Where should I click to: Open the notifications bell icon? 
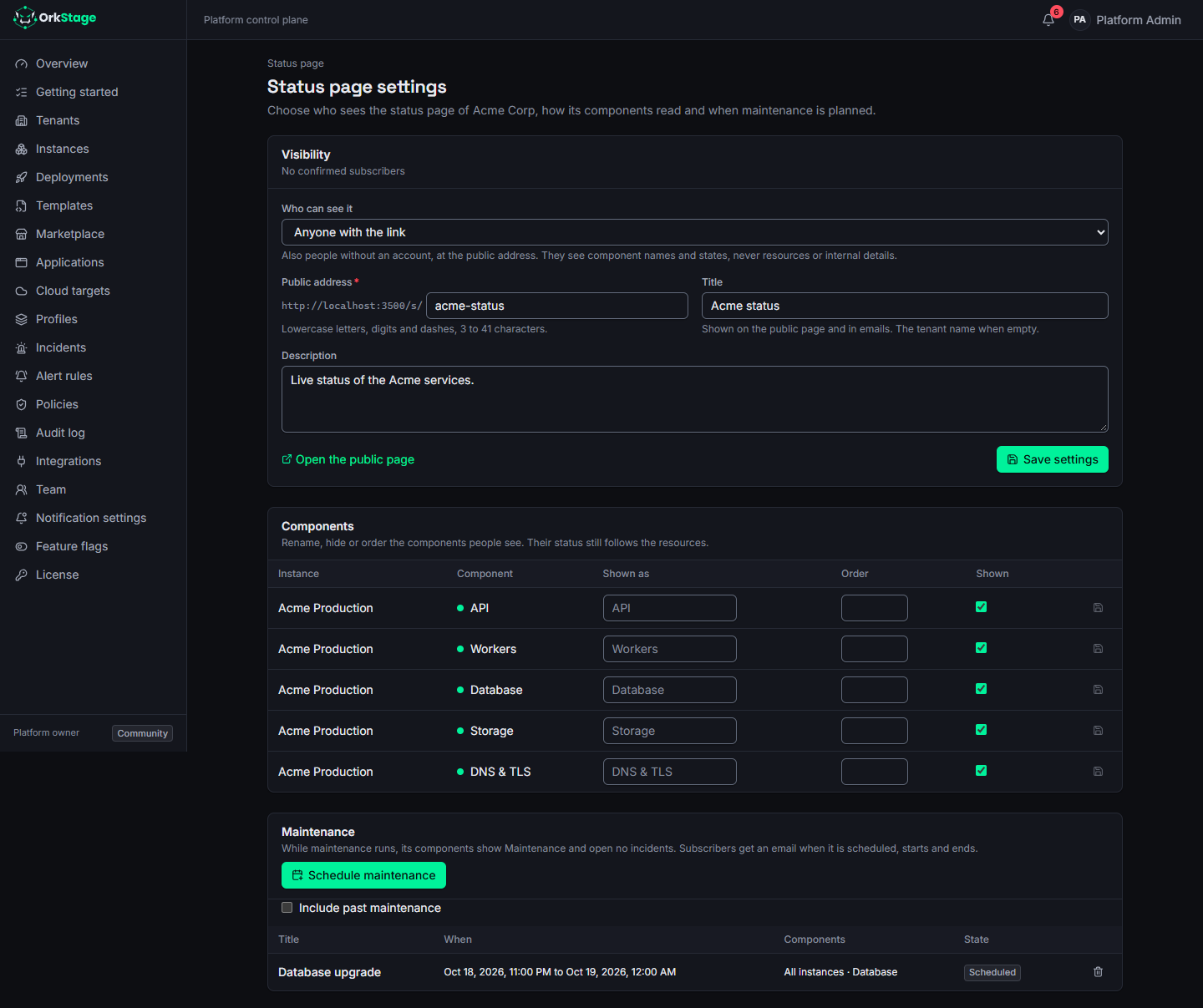pyautogui.click(x=1048, y=20)
